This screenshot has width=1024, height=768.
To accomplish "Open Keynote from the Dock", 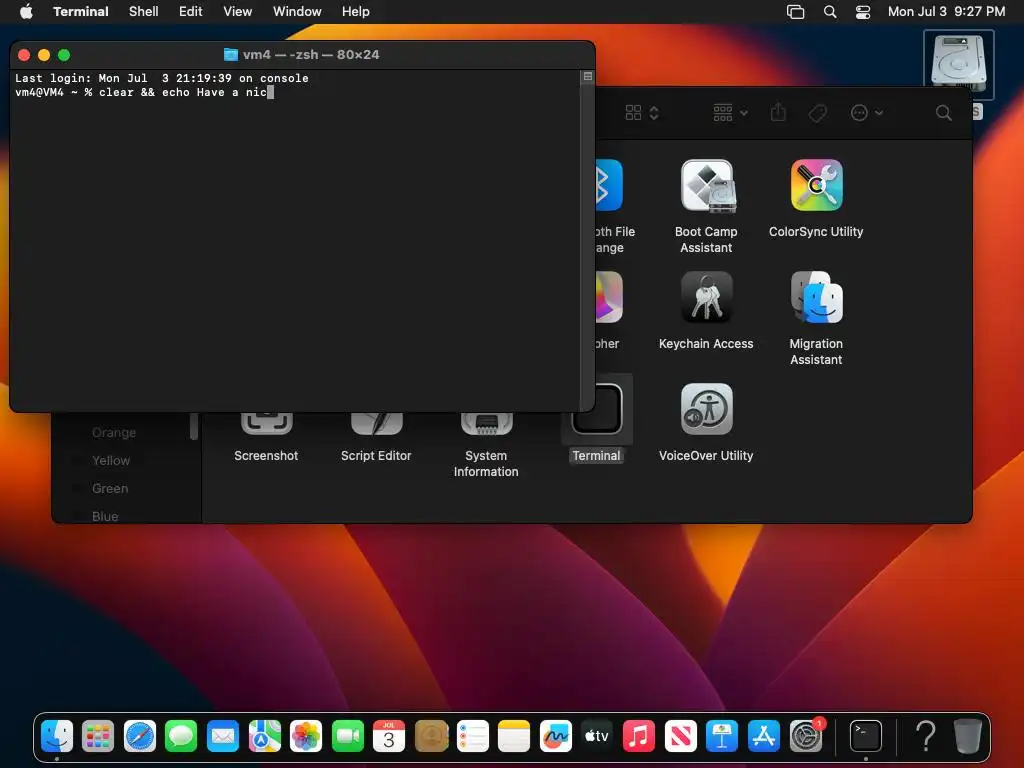I will [722, 736].
